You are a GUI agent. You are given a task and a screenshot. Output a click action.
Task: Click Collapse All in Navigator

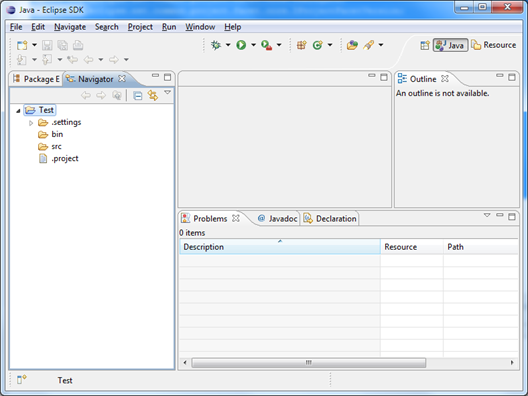[137, 96]
